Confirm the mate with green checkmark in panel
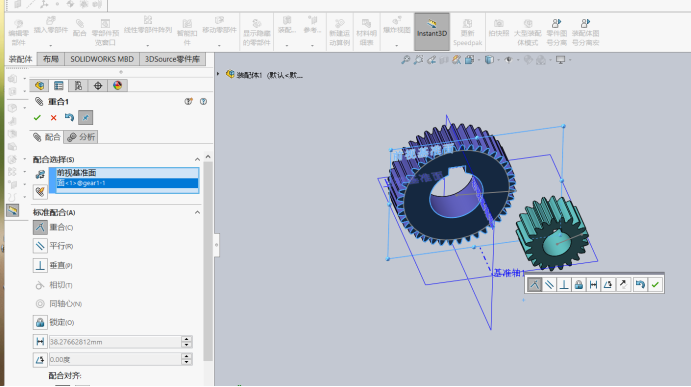The height and width of the screenshot is (387, 691). [x=37, y=118]
